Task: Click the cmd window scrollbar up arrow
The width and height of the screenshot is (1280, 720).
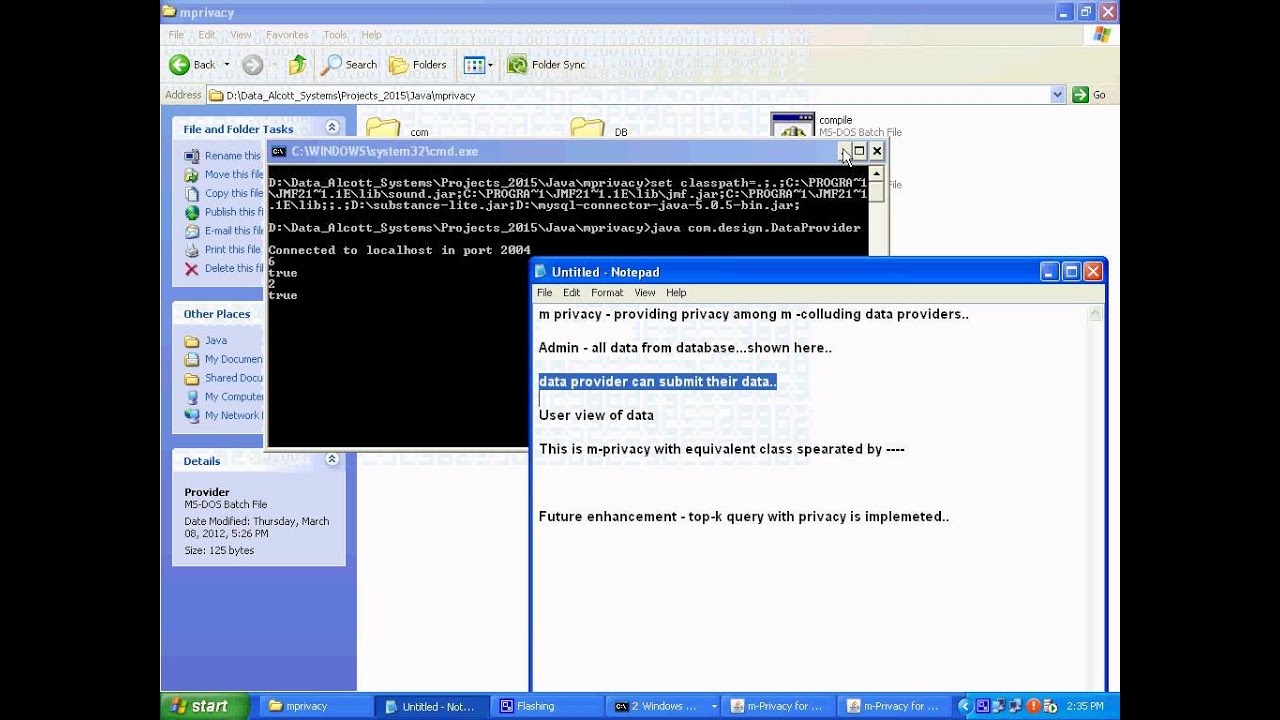Action: click(877, 174)
